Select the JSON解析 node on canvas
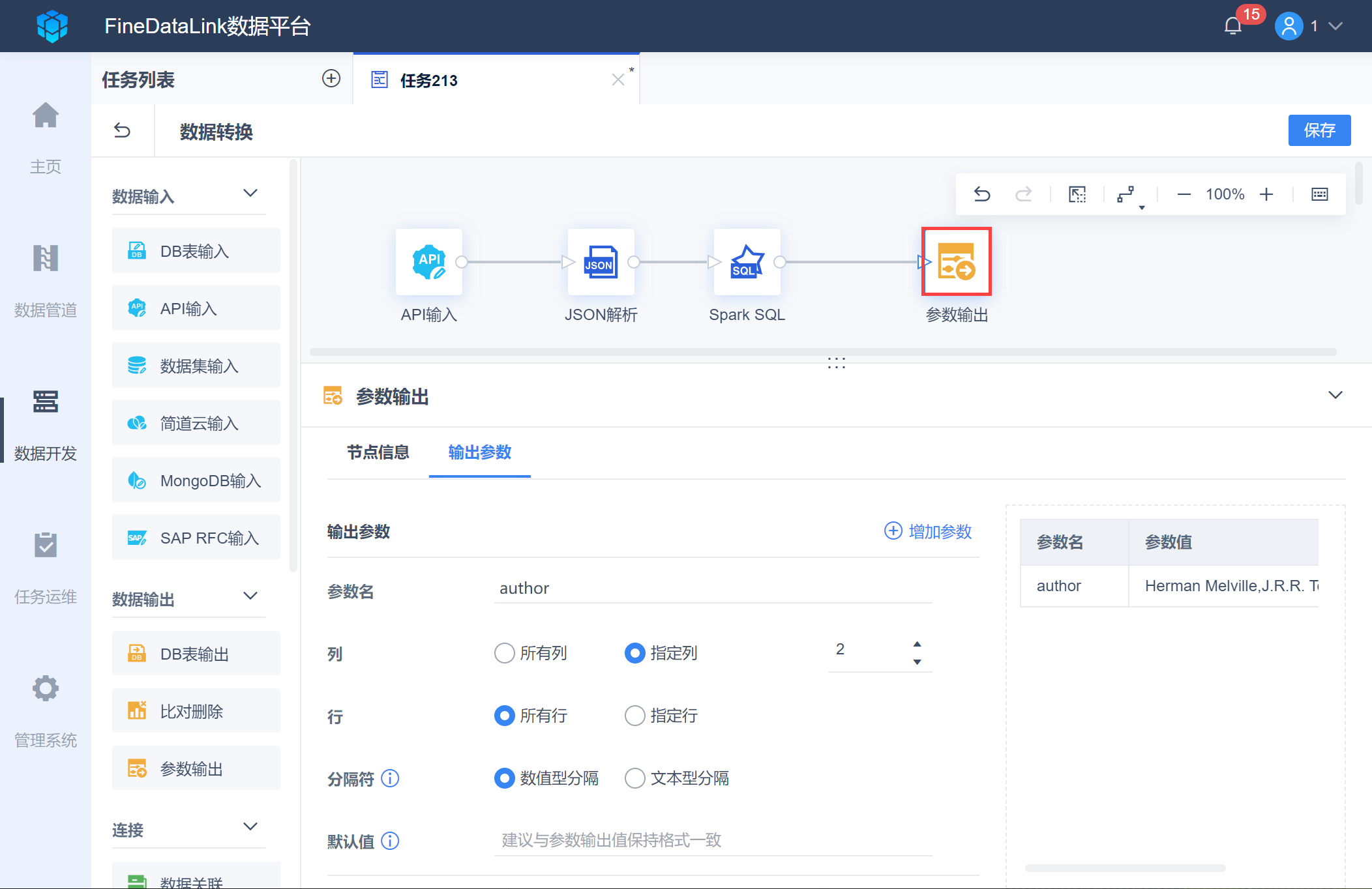Image resolution: width=1372 pixels, height=889 pixels. point(601,262)
